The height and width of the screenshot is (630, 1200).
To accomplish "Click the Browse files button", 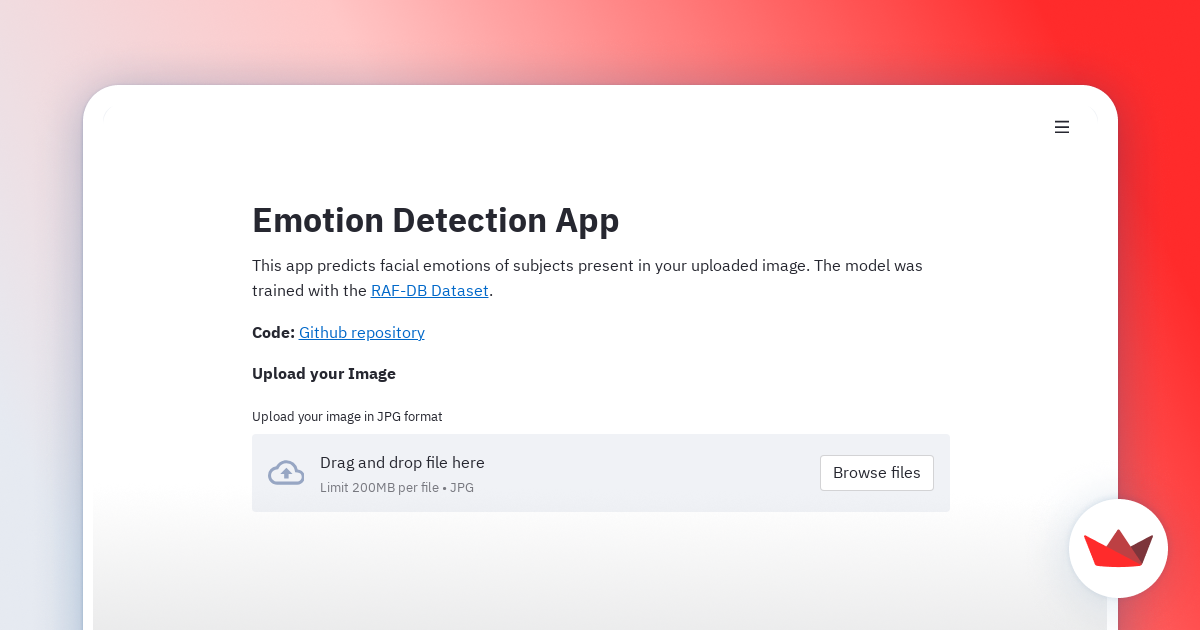I will point(877,473).
